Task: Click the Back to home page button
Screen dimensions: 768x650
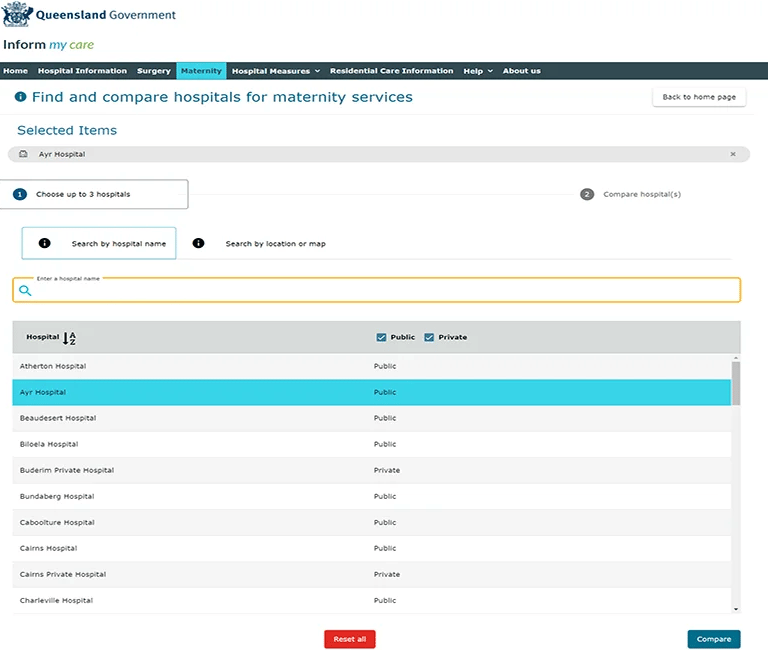Action: pyautogui.click(x=699, y=97)
